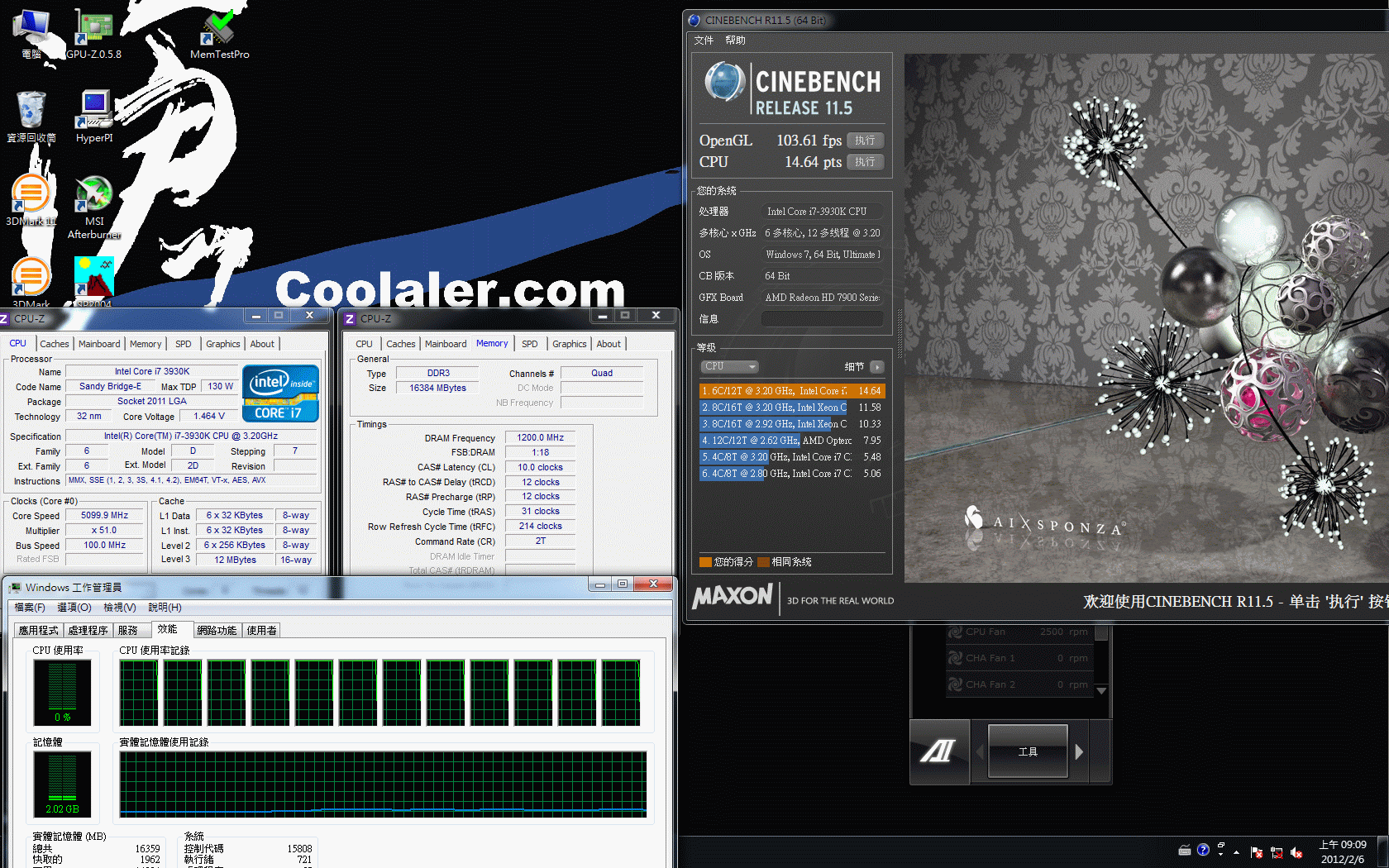The image size is (1389, 868).
Task: Run the OpenGL test with its 执行 button
Action: click(x=865, y=141)
